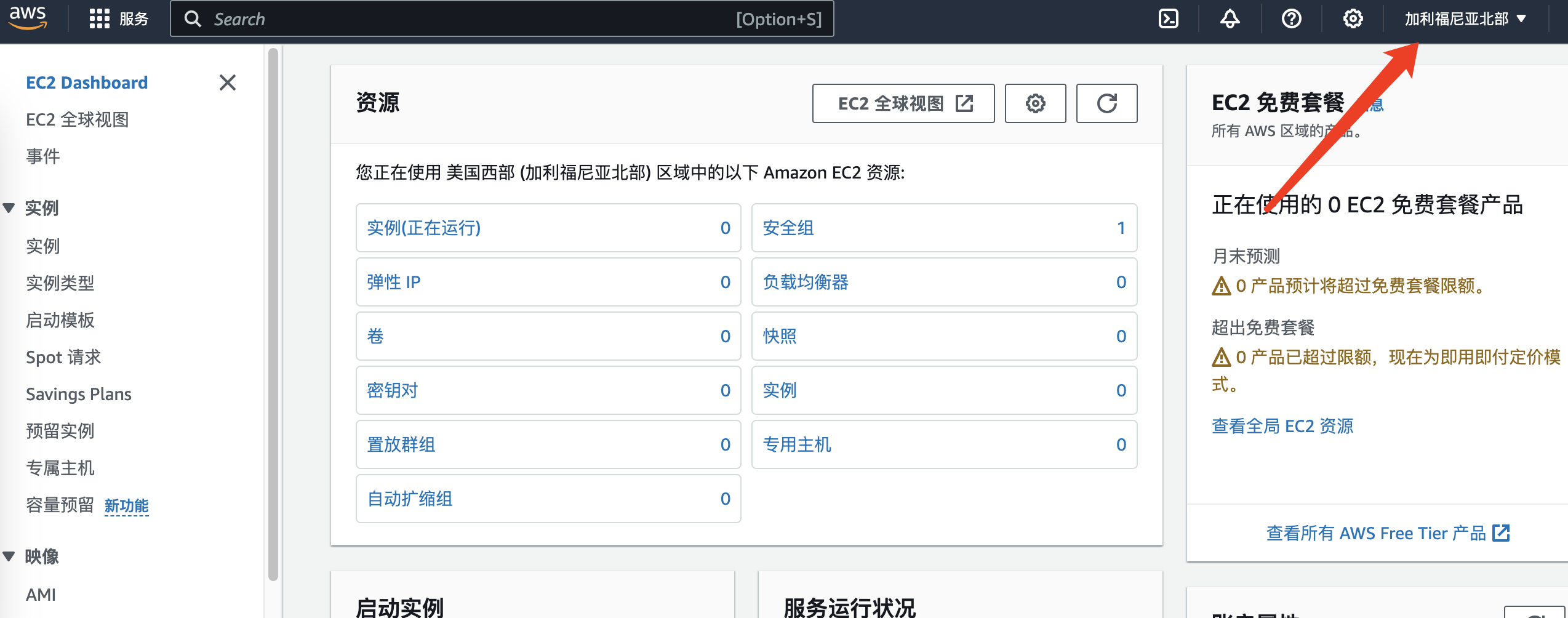Open 启动模板 in sidebar
The height and width of the screenshot is (618, 1568).
click(60, 320)
